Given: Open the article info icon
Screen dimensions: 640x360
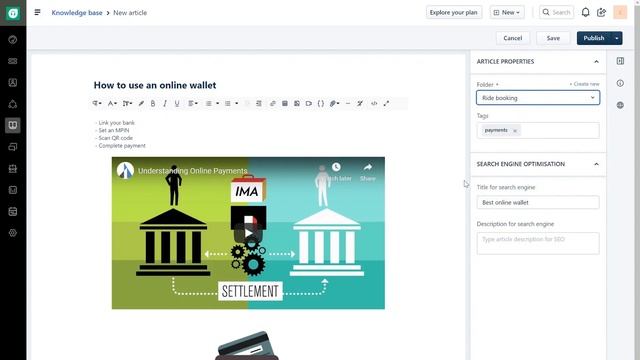Looking at the screenshot, I should pyautogui.click(x=620, y=83).
